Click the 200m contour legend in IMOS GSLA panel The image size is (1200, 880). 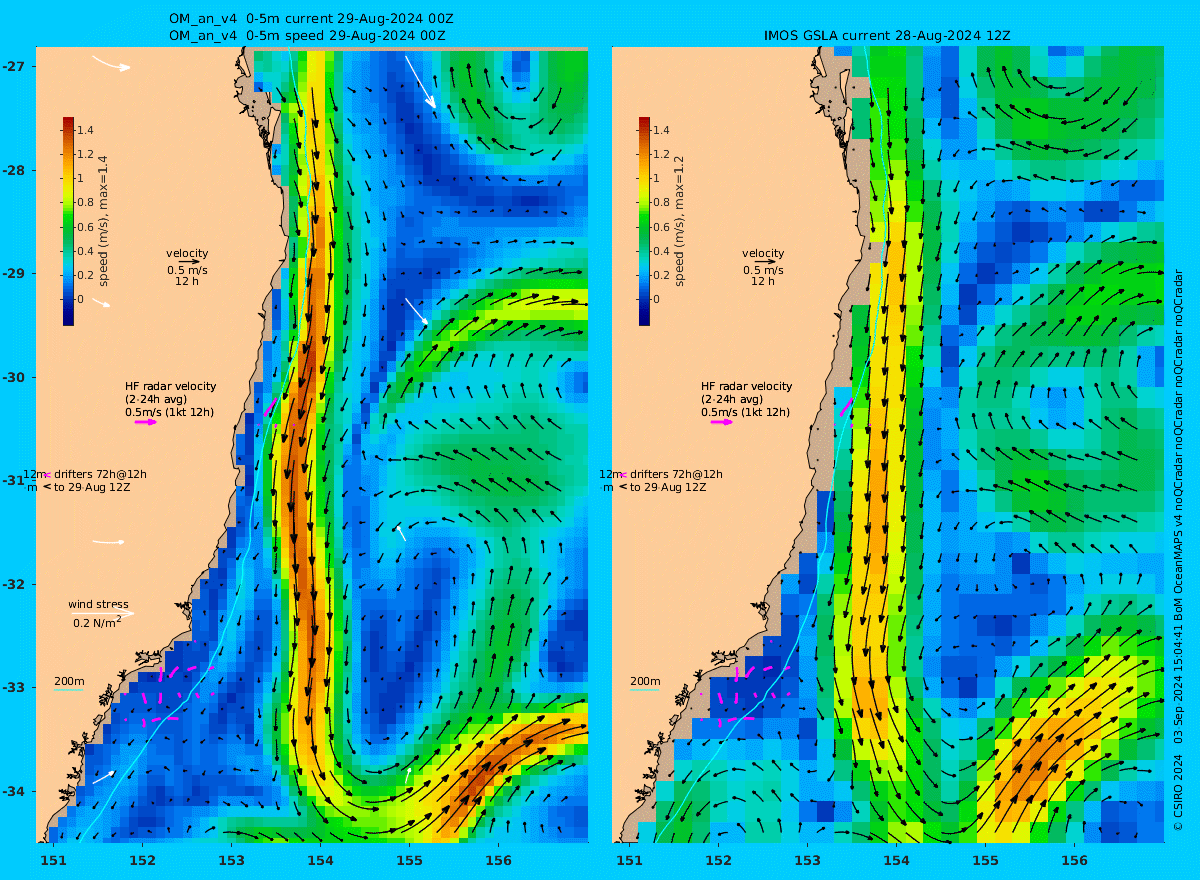point(645,682)
